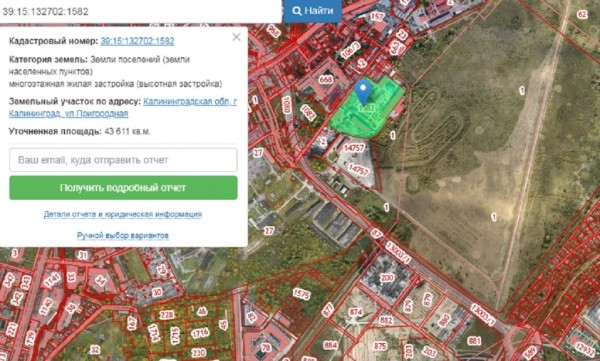Click parcel label 968 on map

click(274, 31)
